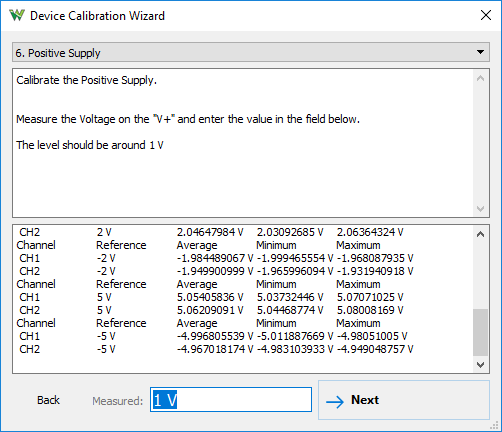Click CH1 maximum -1.968087935 V
This screenshot has height=432, width=502.
point(375,258)
